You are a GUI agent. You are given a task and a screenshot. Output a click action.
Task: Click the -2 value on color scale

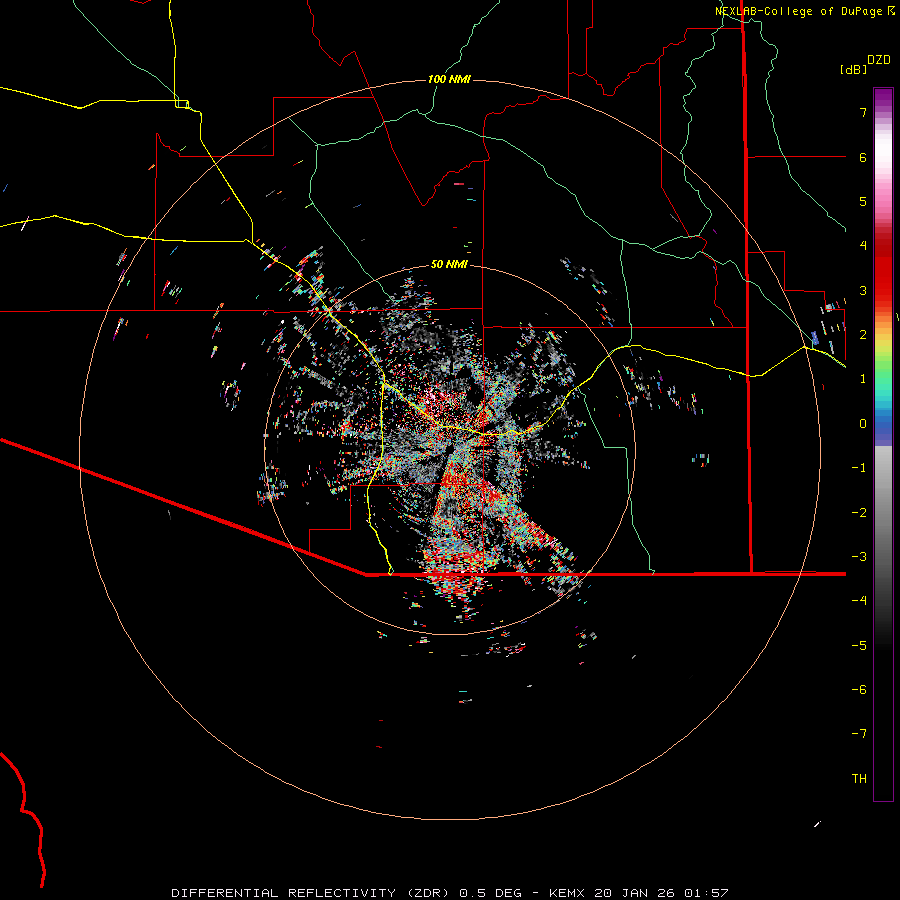859,513
